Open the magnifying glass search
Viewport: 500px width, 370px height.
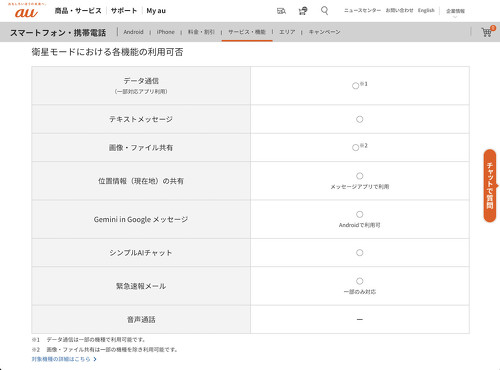(x=324, y=11)
